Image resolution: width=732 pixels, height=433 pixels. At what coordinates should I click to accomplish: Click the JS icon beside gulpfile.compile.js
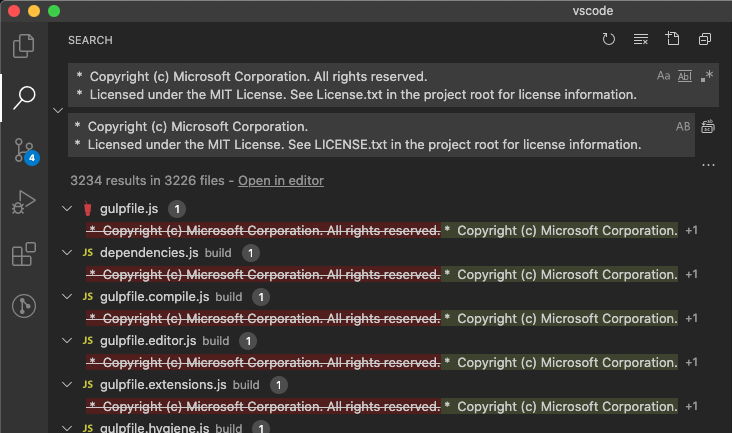coord(88,296)
